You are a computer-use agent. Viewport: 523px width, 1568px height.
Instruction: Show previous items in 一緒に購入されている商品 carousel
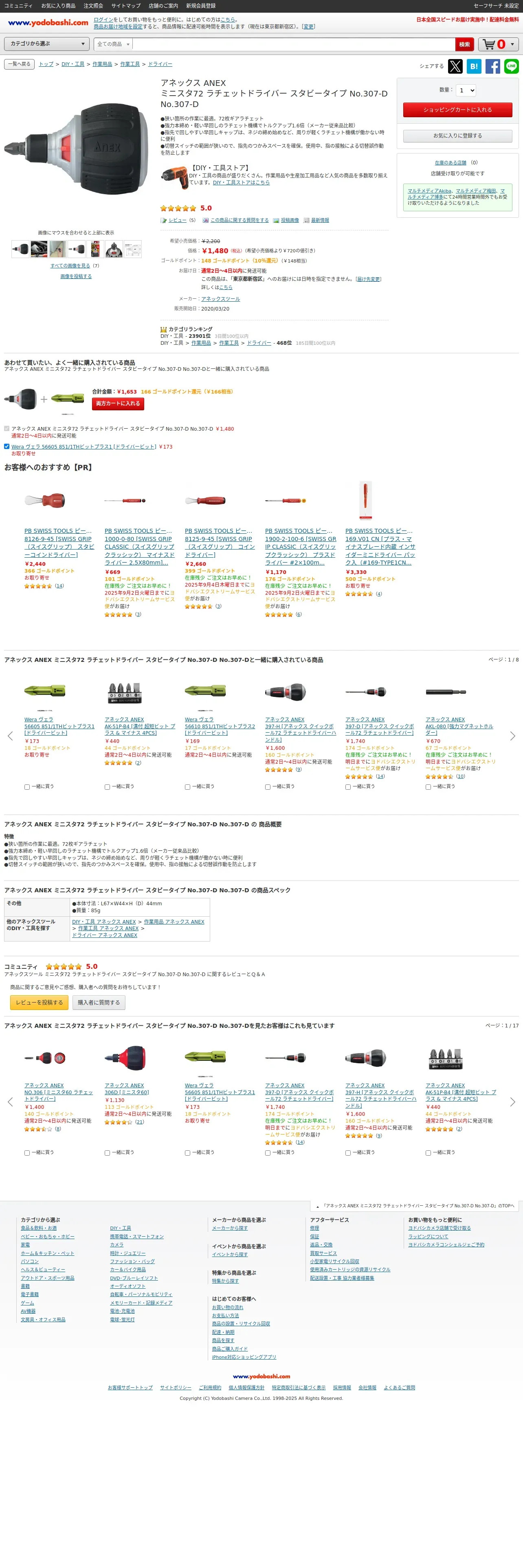click(x=10, y=736)
